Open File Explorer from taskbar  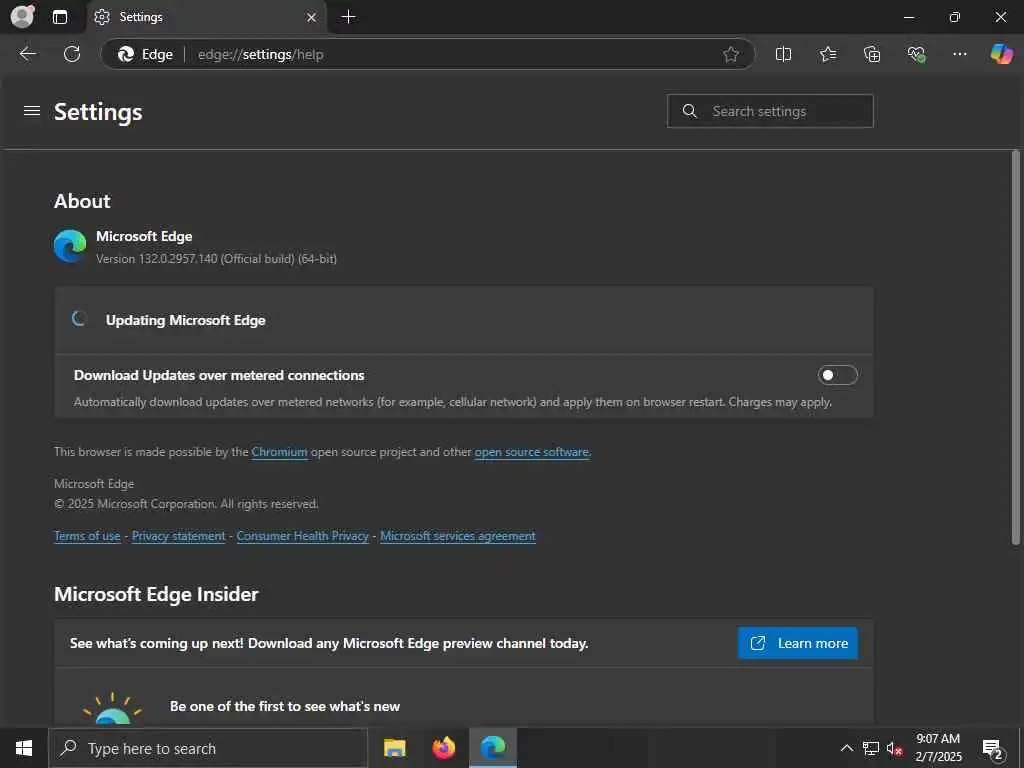(x=394, y=748)
